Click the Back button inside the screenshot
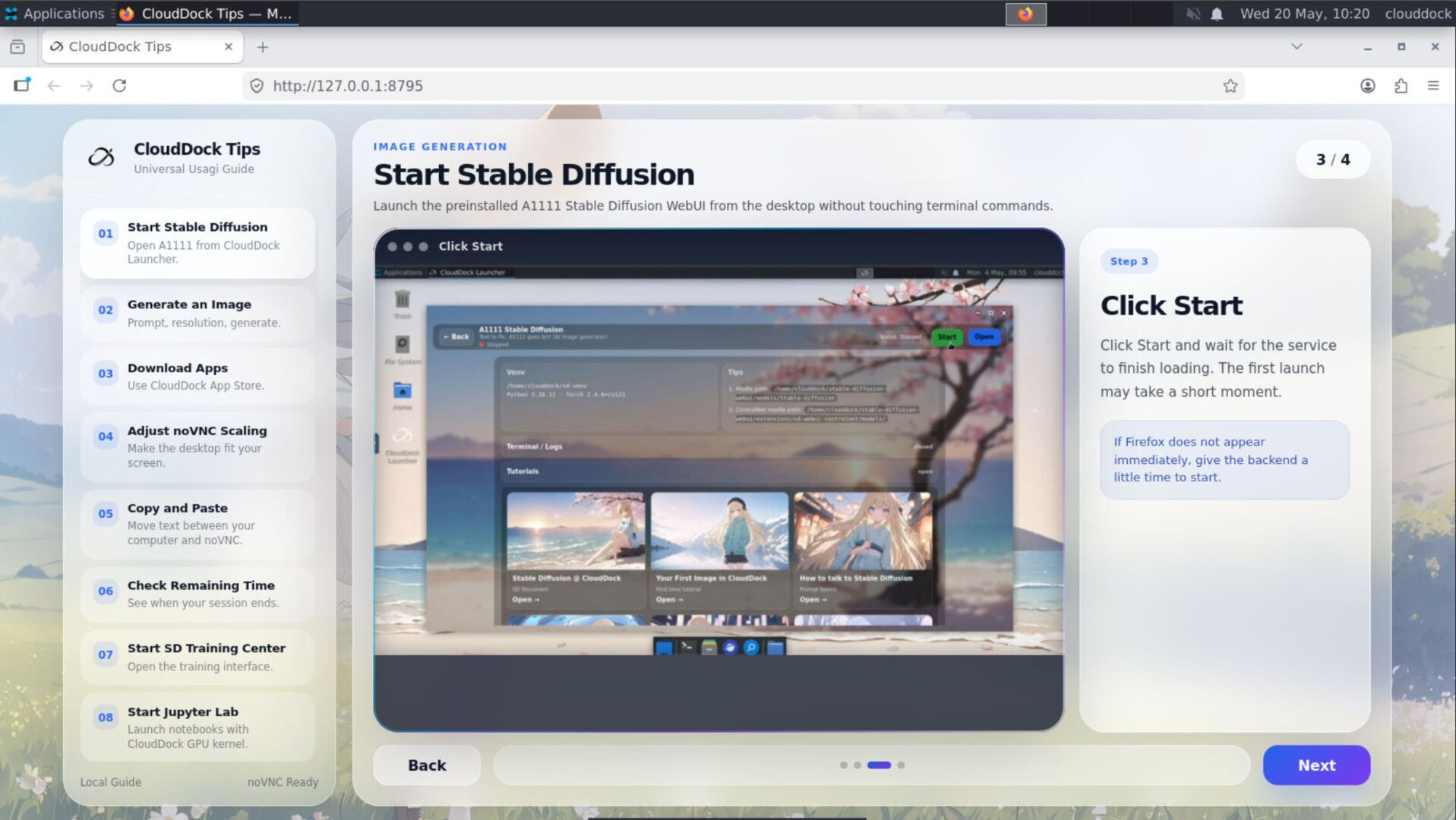Screen dimensions: 1456x820 (x=456, y=336)
